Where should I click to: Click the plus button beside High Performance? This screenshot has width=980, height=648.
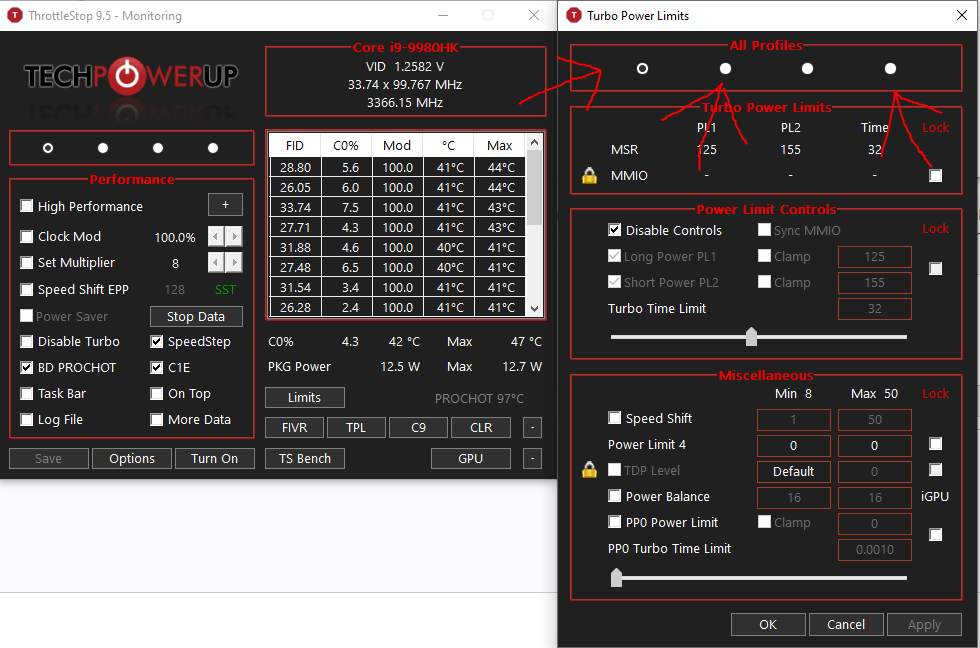[x=225, y=205]
